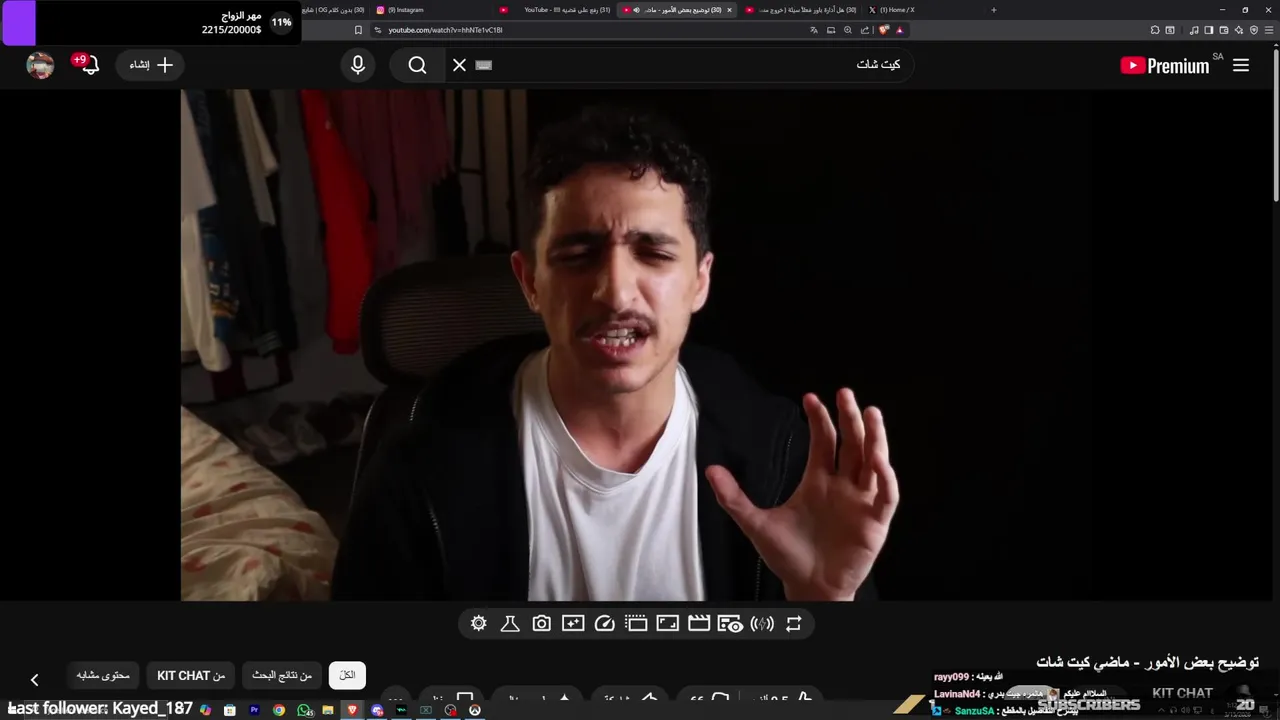Image resolution: width=1280 pixels, height=720 pixels.
Task: Open a new browser tab with the plus
Action: tap(993, 10)
